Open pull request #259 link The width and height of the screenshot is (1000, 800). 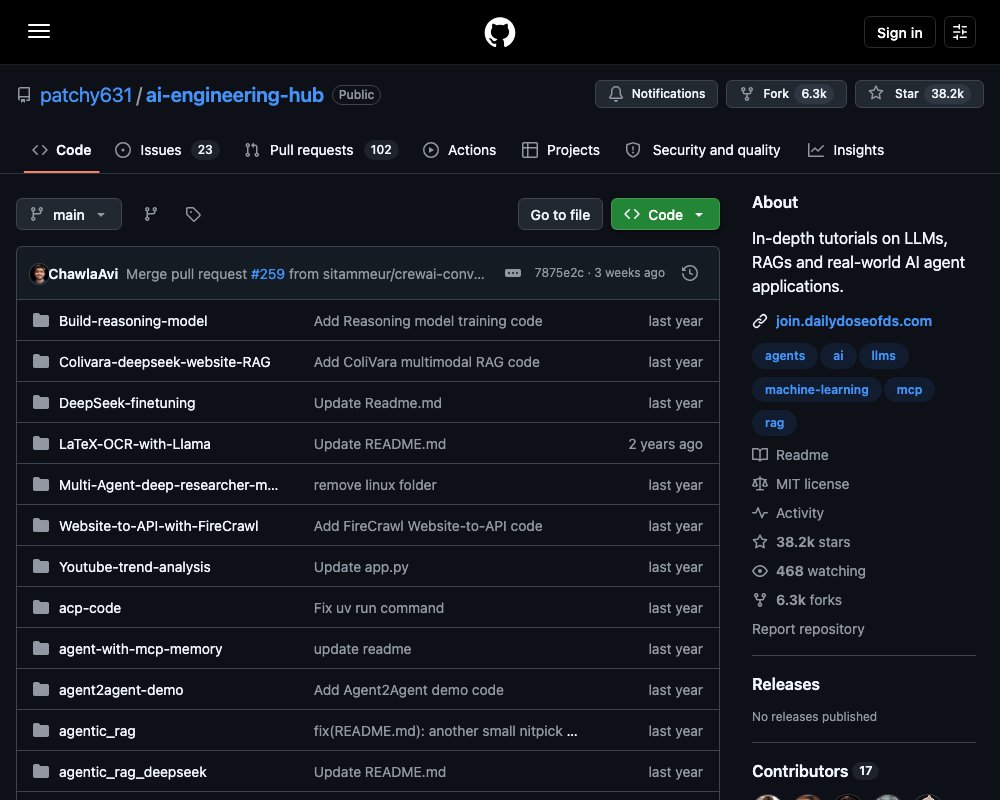pos(268,274)
